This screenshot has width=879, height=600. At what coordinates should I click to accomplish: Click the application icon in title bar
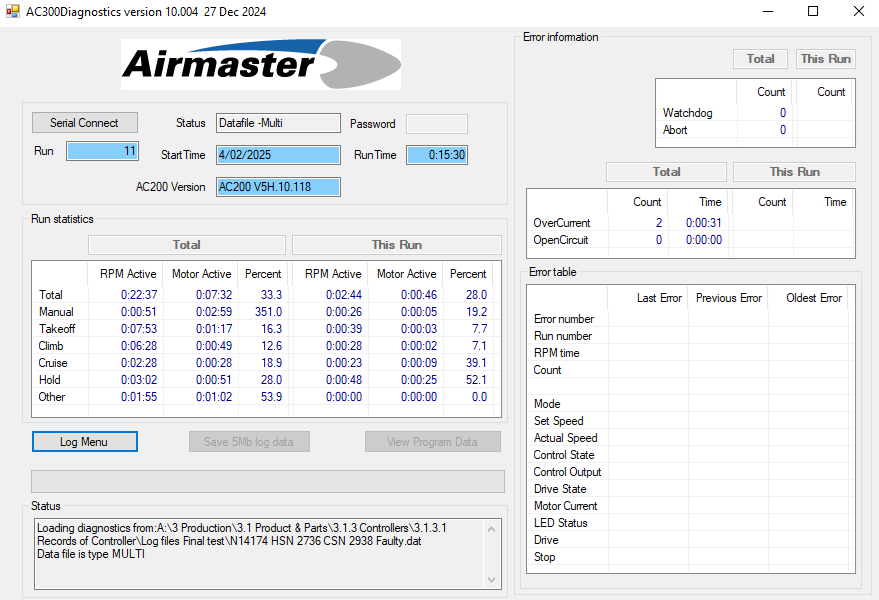click(x=13, y=12)
